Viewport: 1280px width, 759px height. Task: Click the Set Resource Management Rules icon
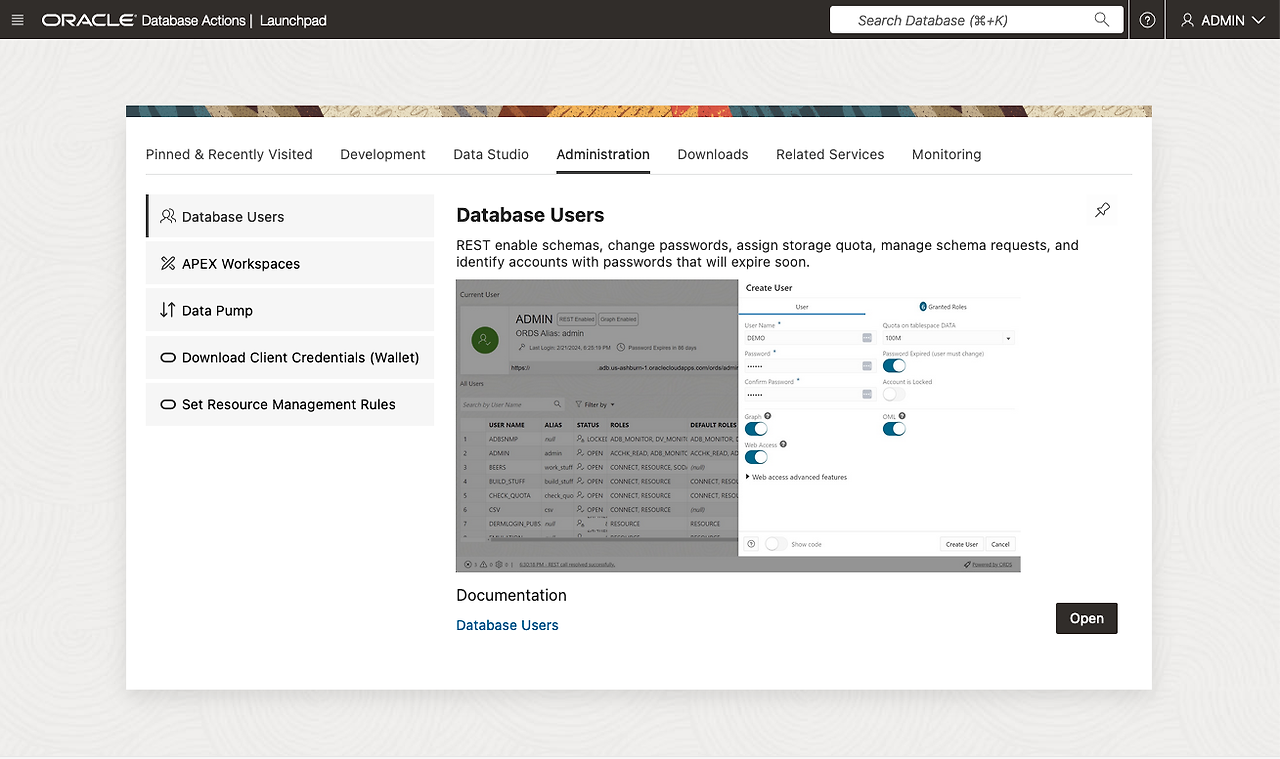coord(168,404)
